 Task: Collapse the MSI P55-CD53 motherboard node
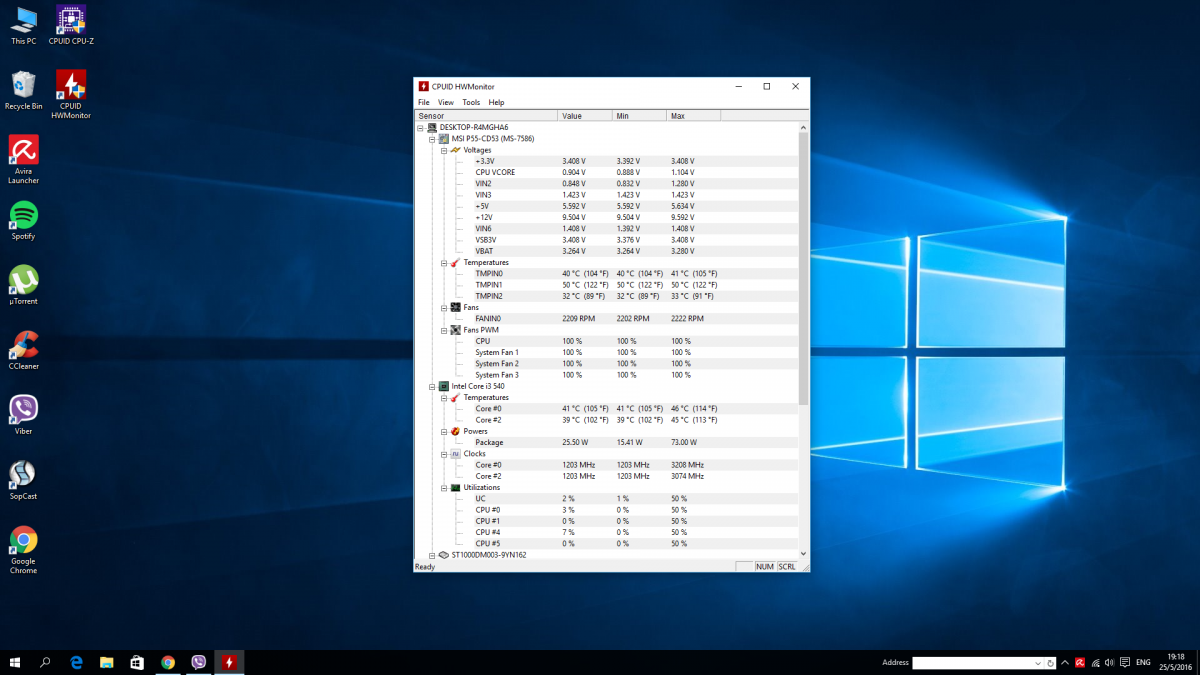point(432,139)
